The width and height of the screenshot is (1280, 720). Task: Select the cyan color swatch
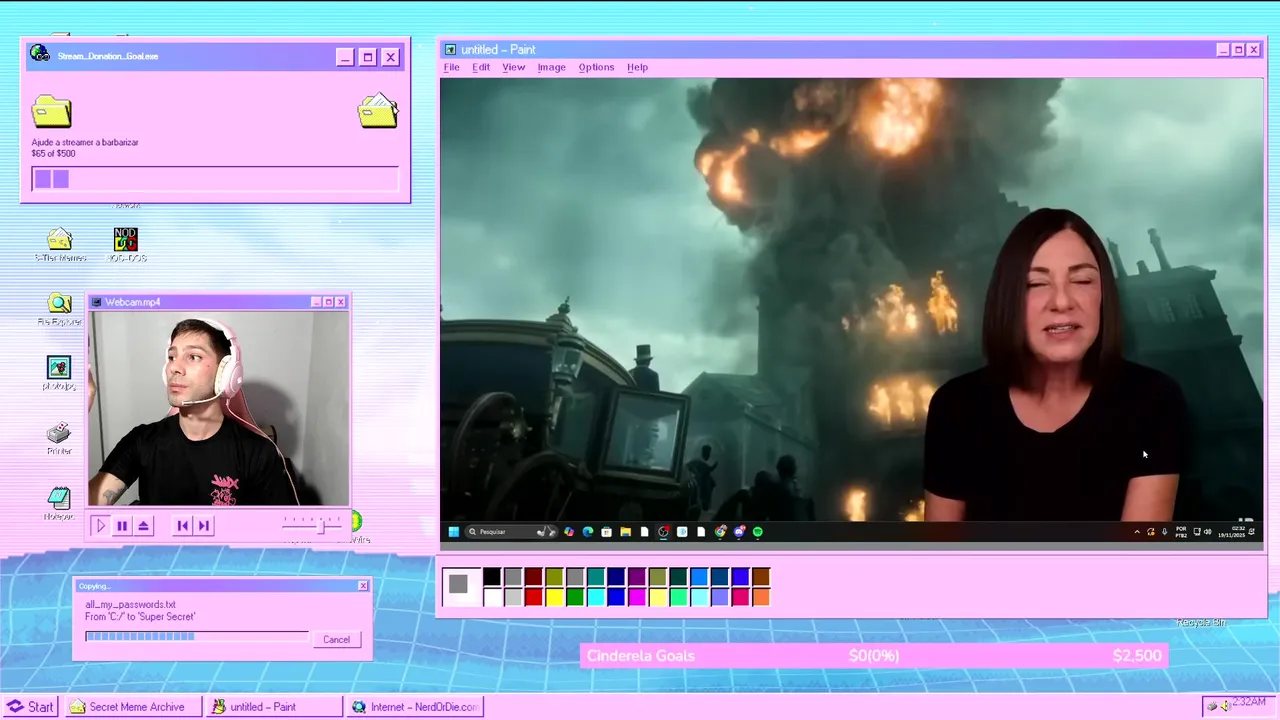(x=595, y=597)
